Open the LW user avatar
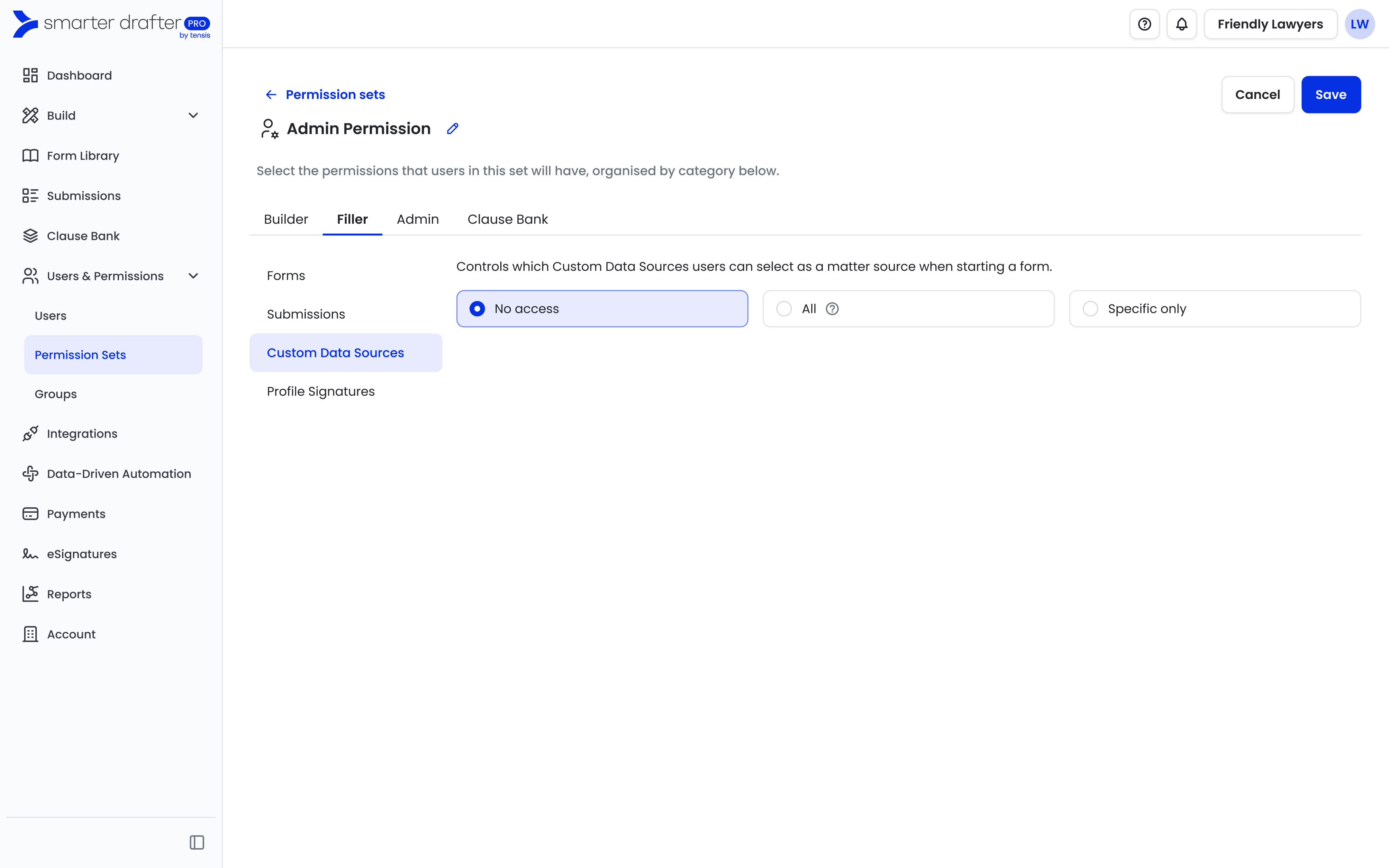Screen dimensions: 1389x868 click(1359, 24)
